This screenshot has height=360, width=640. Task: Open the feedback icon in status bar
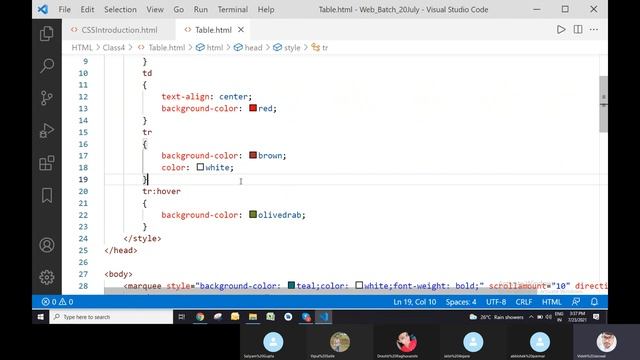pos(576,302)
